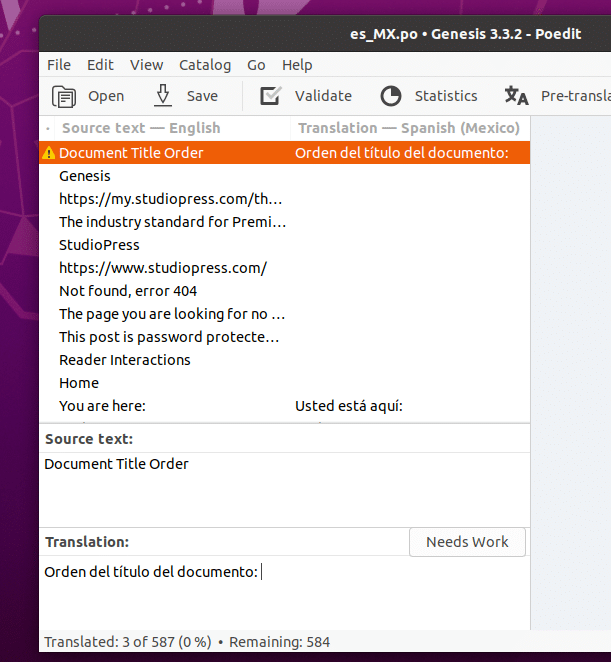The width and height of the screenshot is (611, 662).
Task: Click the warning icon on Document Title Order
Action: (49, 153)
